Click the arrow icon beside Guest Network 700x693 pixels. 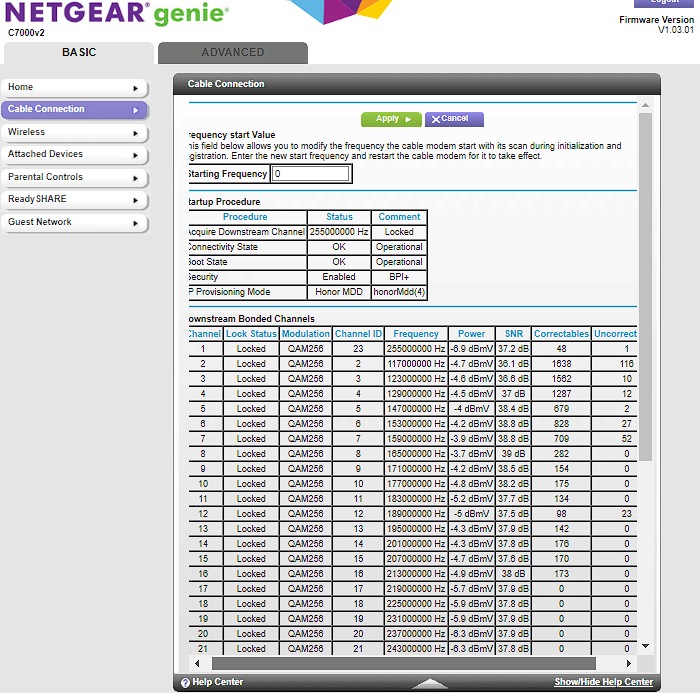pos(135,223)
